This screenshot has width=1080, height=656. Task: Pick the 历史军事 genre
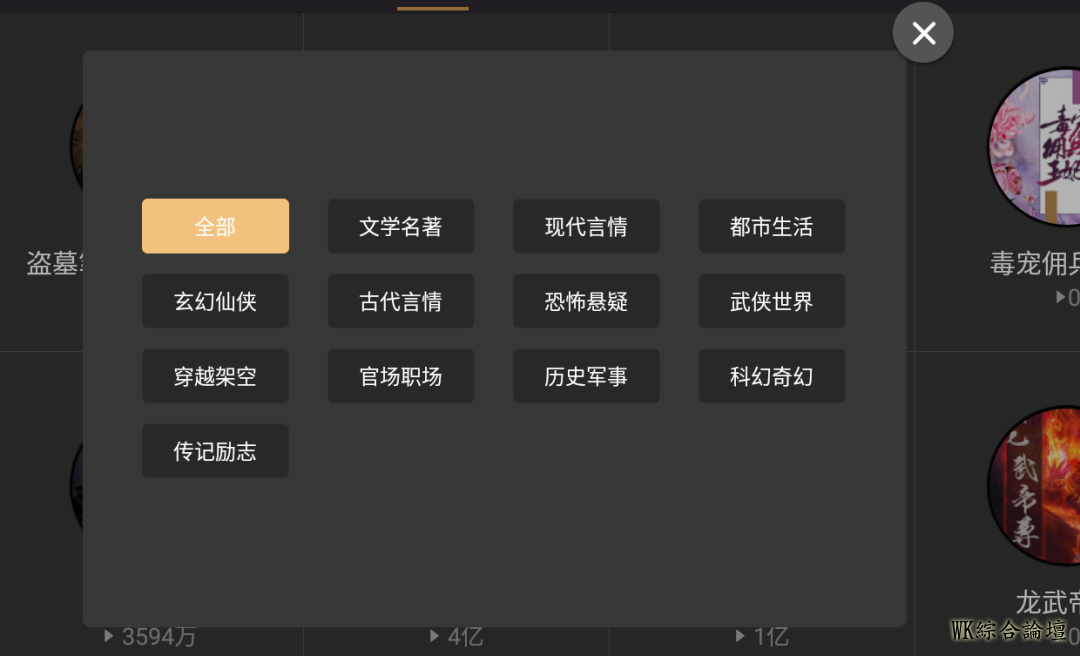click(586, 376)
